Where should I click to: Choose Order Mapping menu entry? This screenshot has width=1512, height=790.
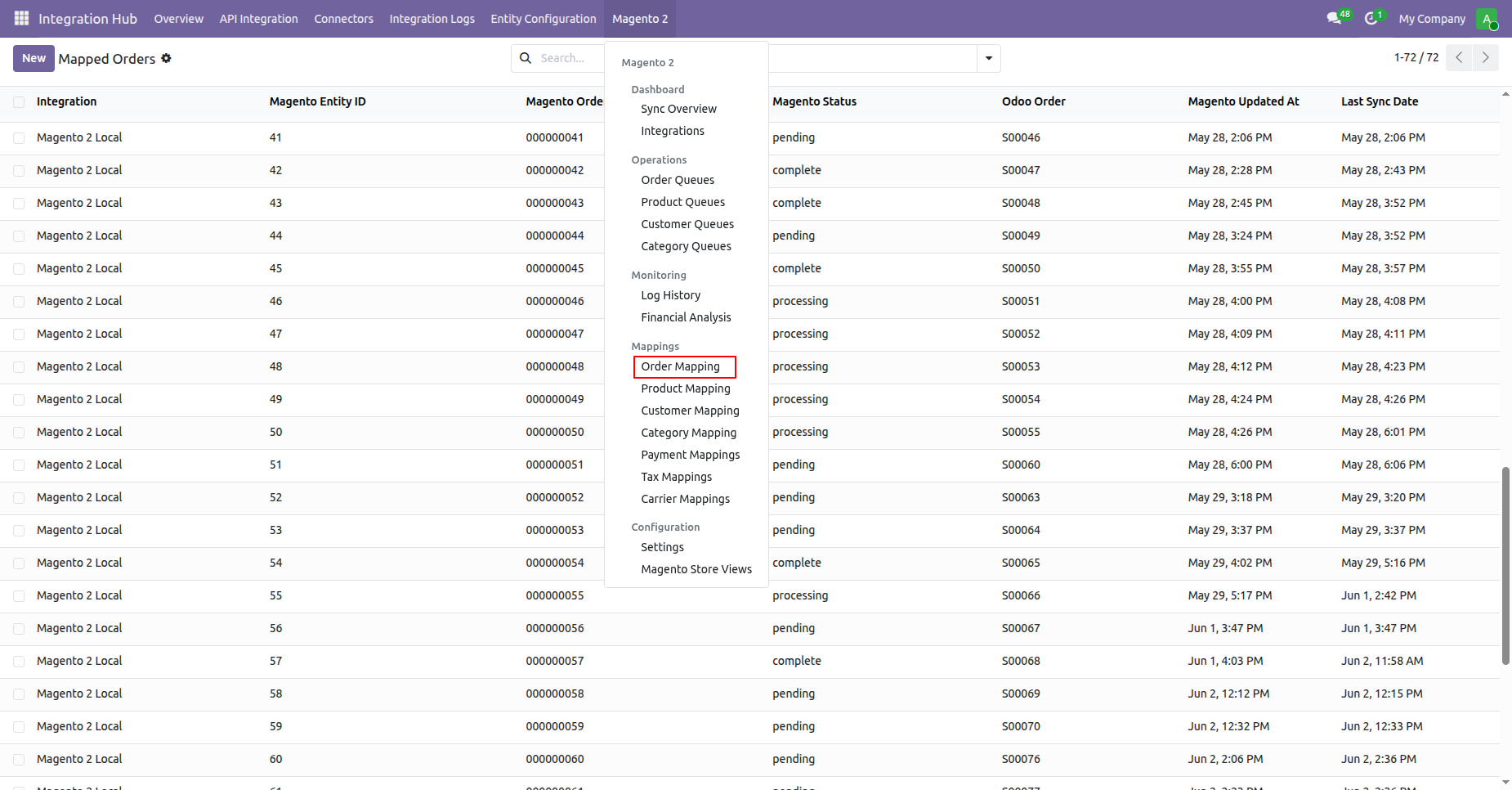click(680, 366)
